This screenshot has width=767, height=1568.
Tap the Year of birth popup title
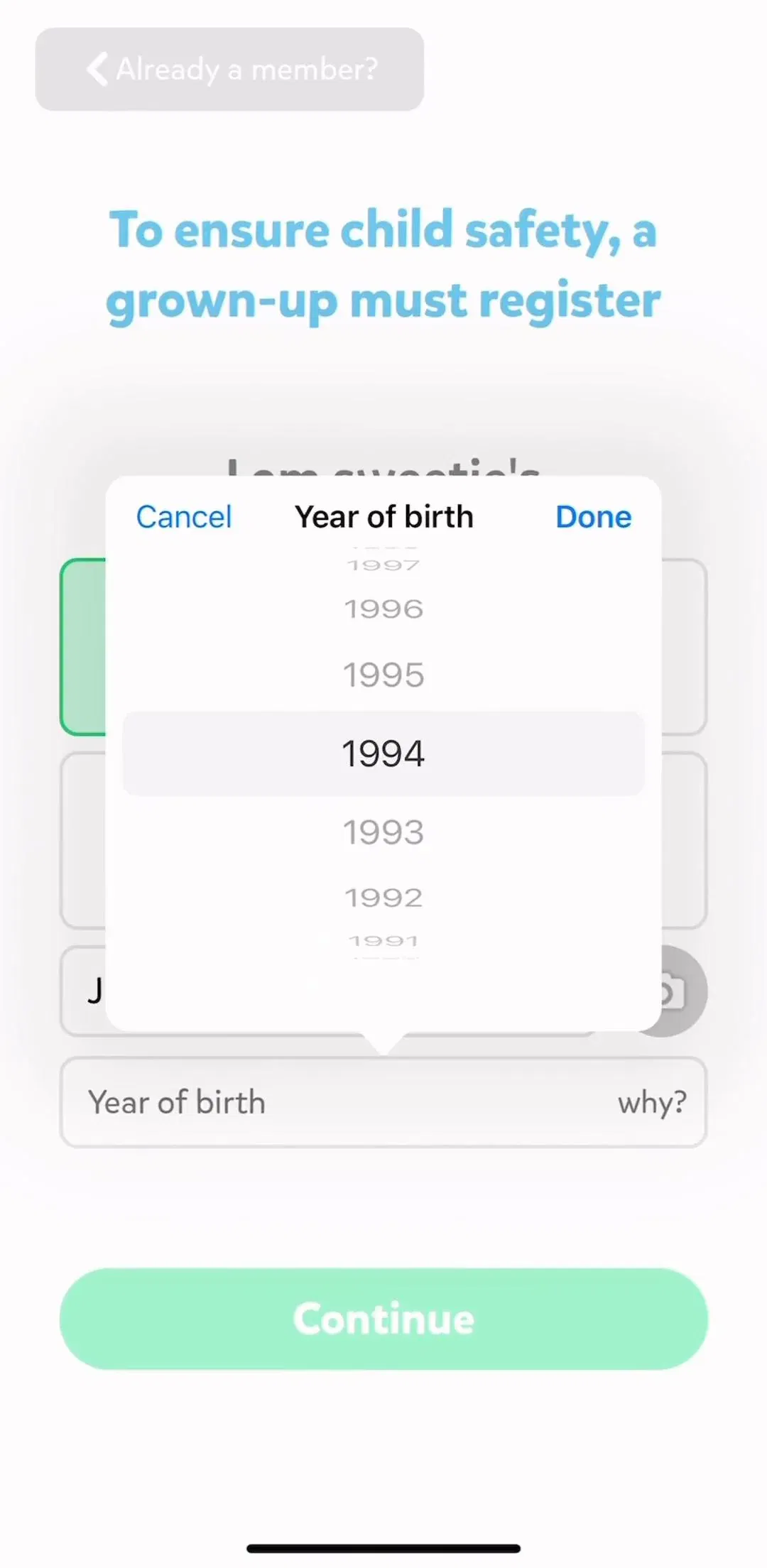pyautogui.click(x=383, y=517)
